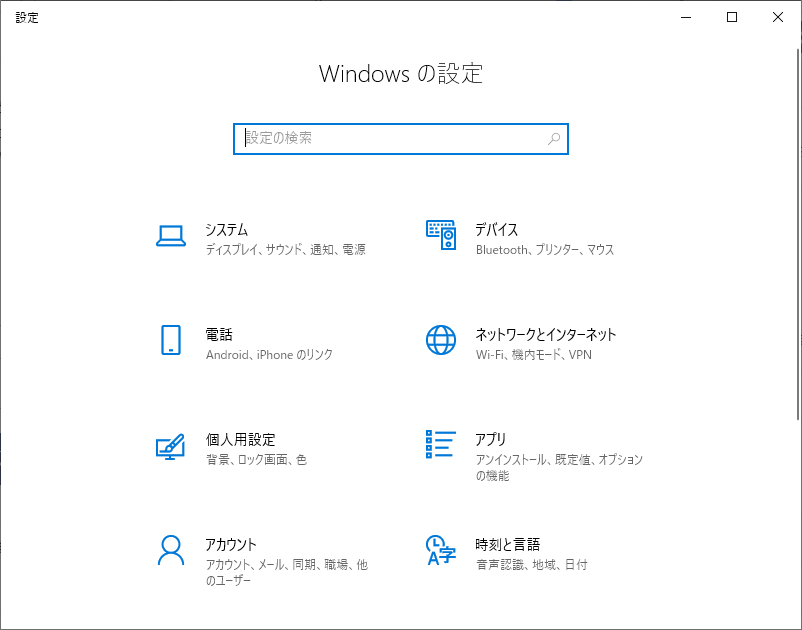Click the vertical scrollbar thumb
Image resolution: width=802 pixels, height=630 pixels.
798,234
